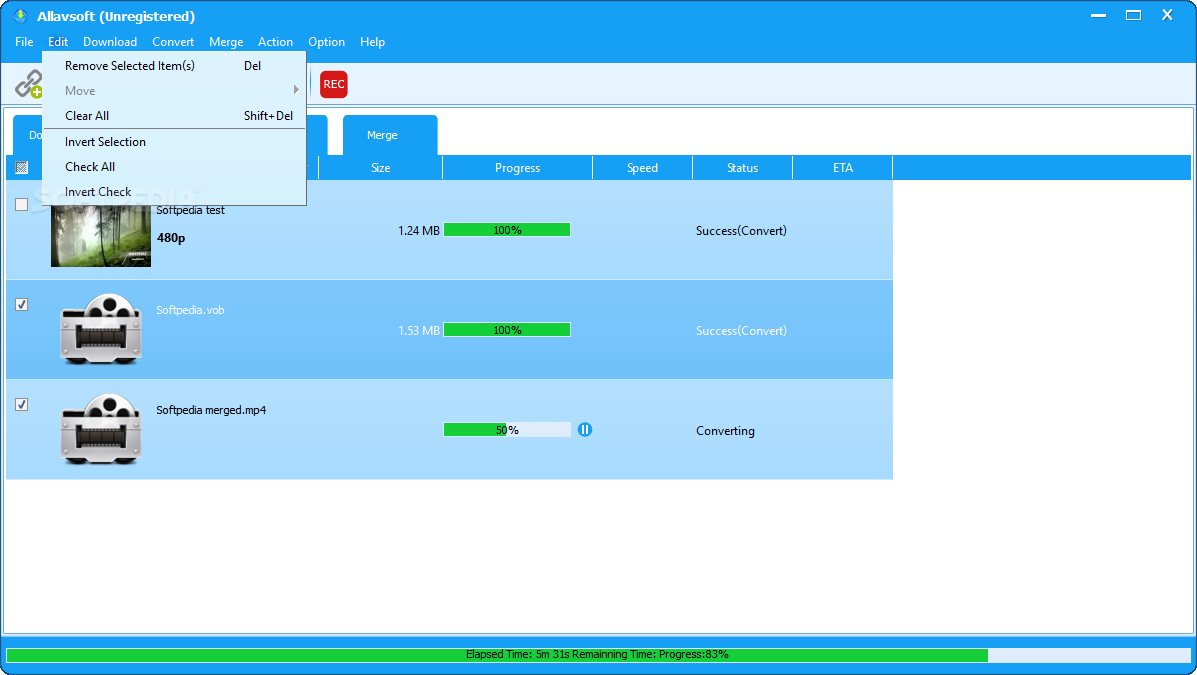
Task: Click the add download URL icon
Action: coord(27,84)
